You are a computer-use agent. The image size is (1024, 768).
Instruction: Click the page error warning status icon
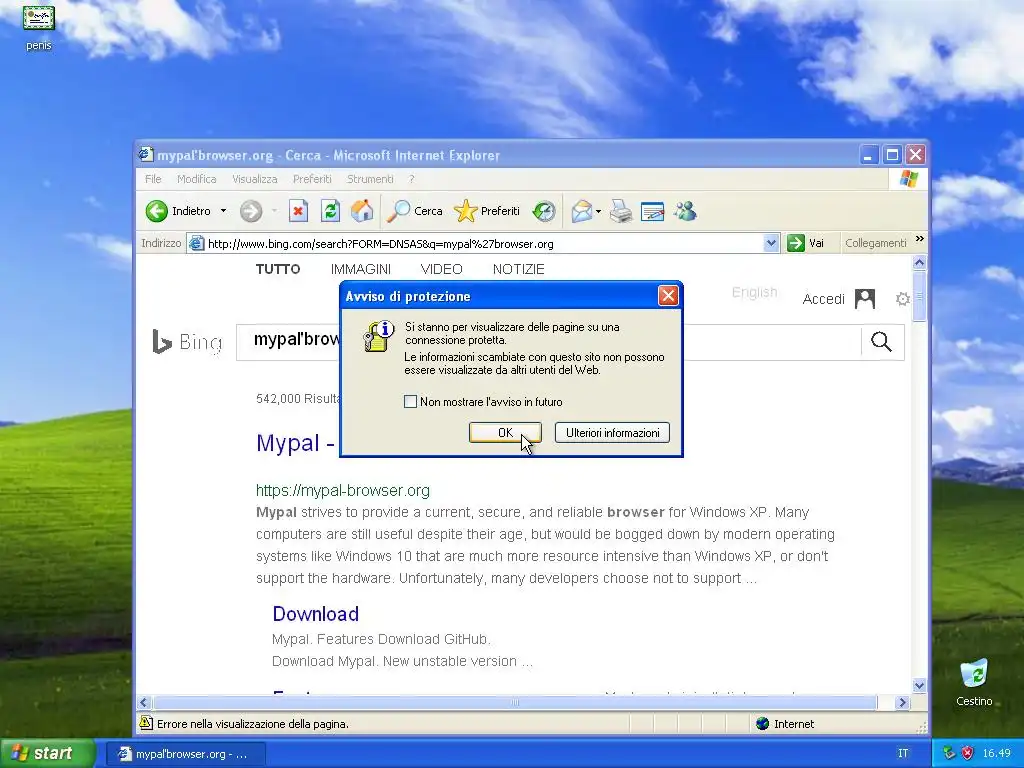pos(146,723)
